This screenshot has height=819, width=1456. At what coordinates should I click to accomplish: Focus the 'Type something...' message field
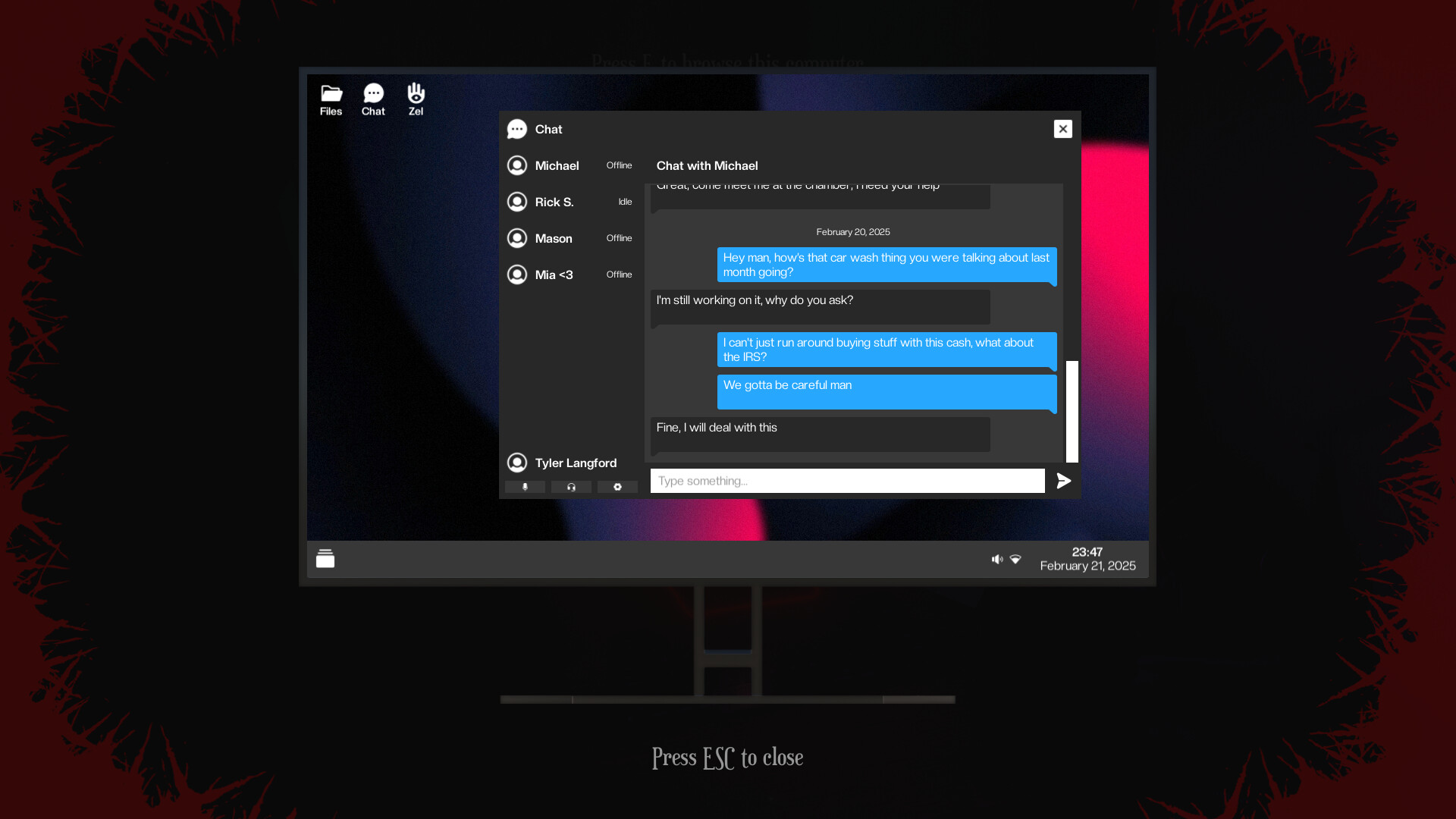pos(847,481)
